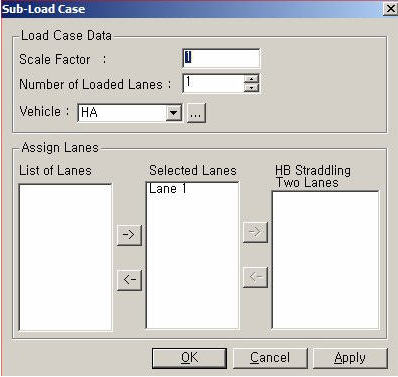The image size is (398, 377).
Task: Close the Sub-Load Case dialog
Action: point(390,9)
